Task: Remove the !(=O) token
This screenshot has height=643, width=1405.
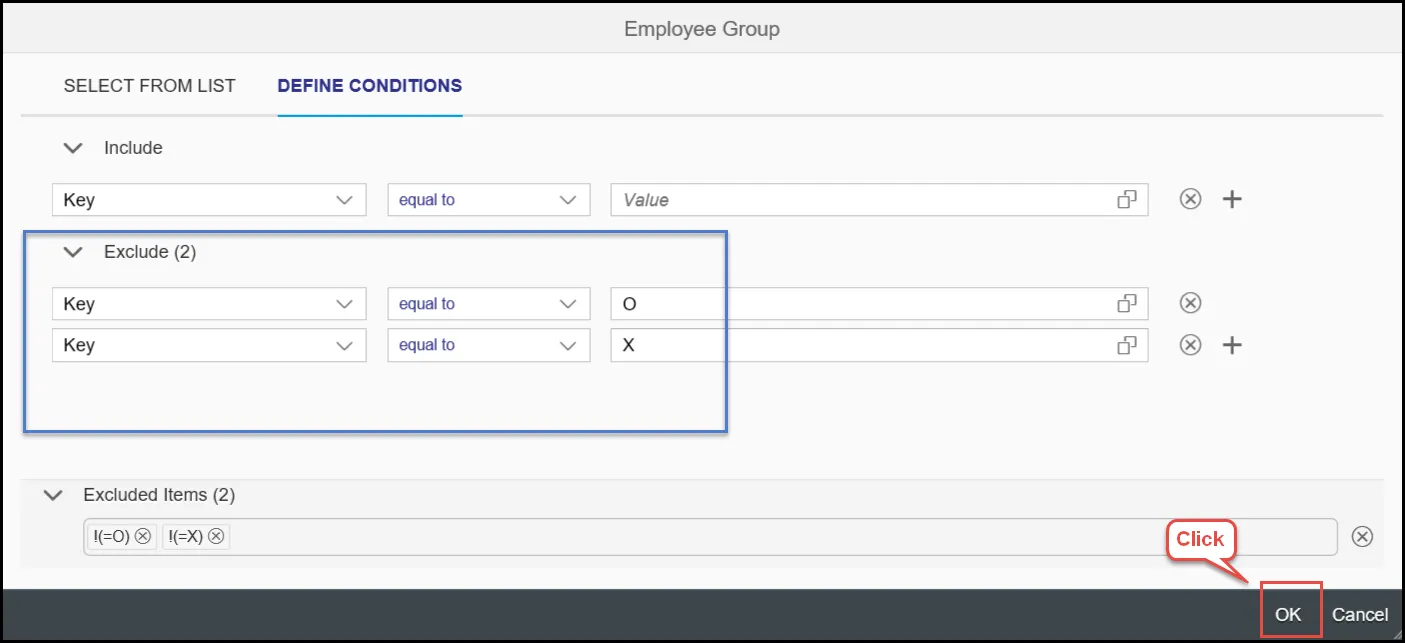Action: click(143, 537)
